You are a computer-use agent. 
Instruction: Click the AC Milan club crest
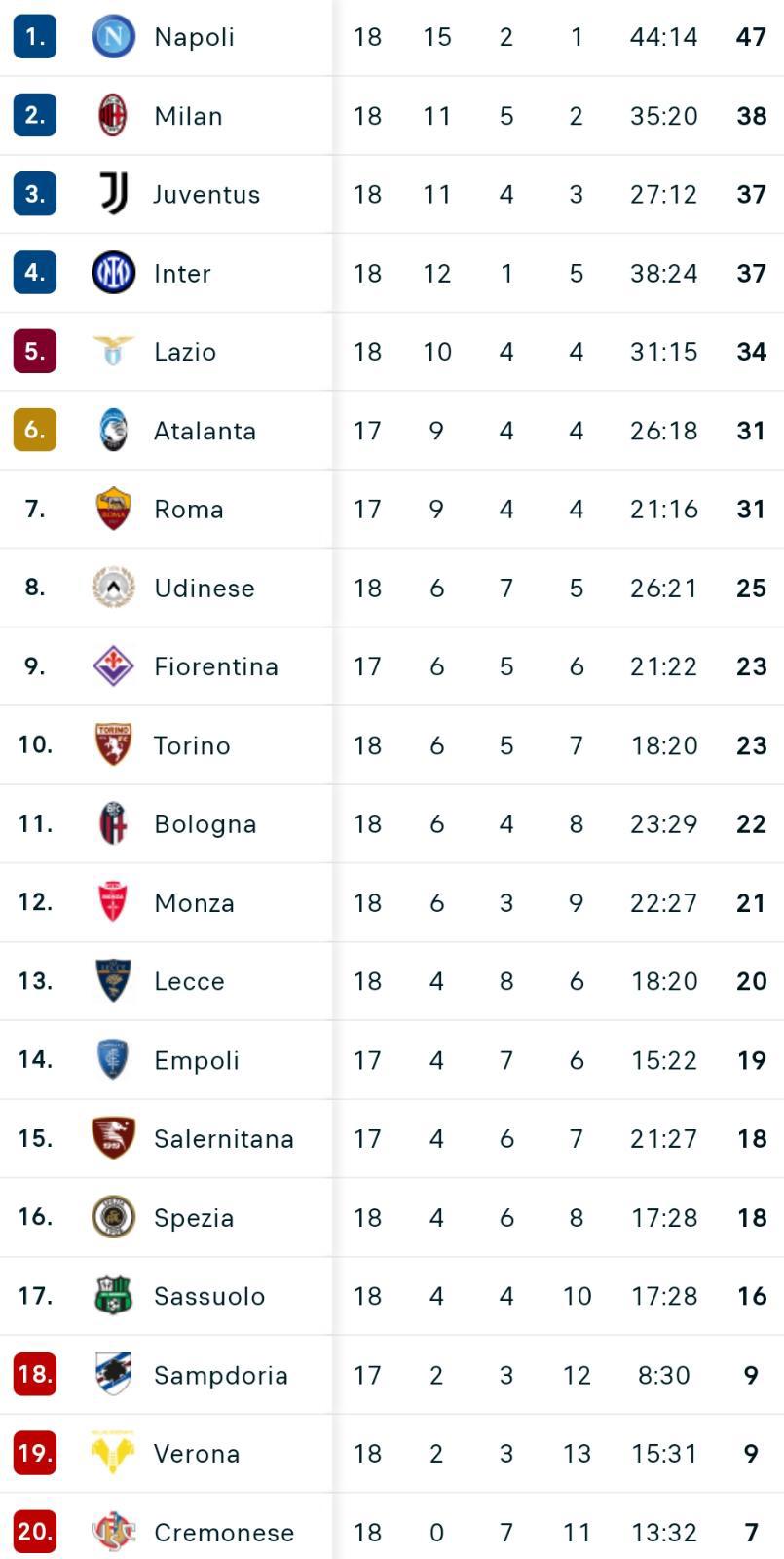tap(113, 116)
